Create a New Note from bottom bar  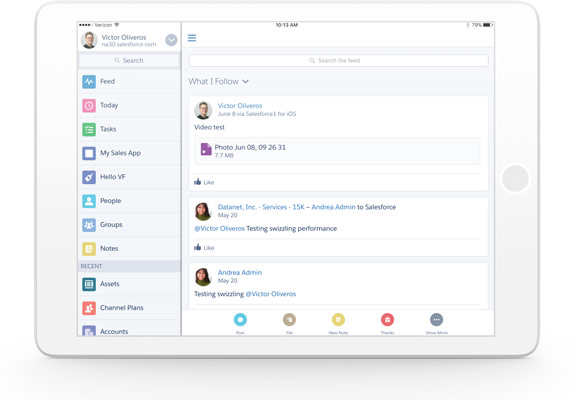click(338, 320)
